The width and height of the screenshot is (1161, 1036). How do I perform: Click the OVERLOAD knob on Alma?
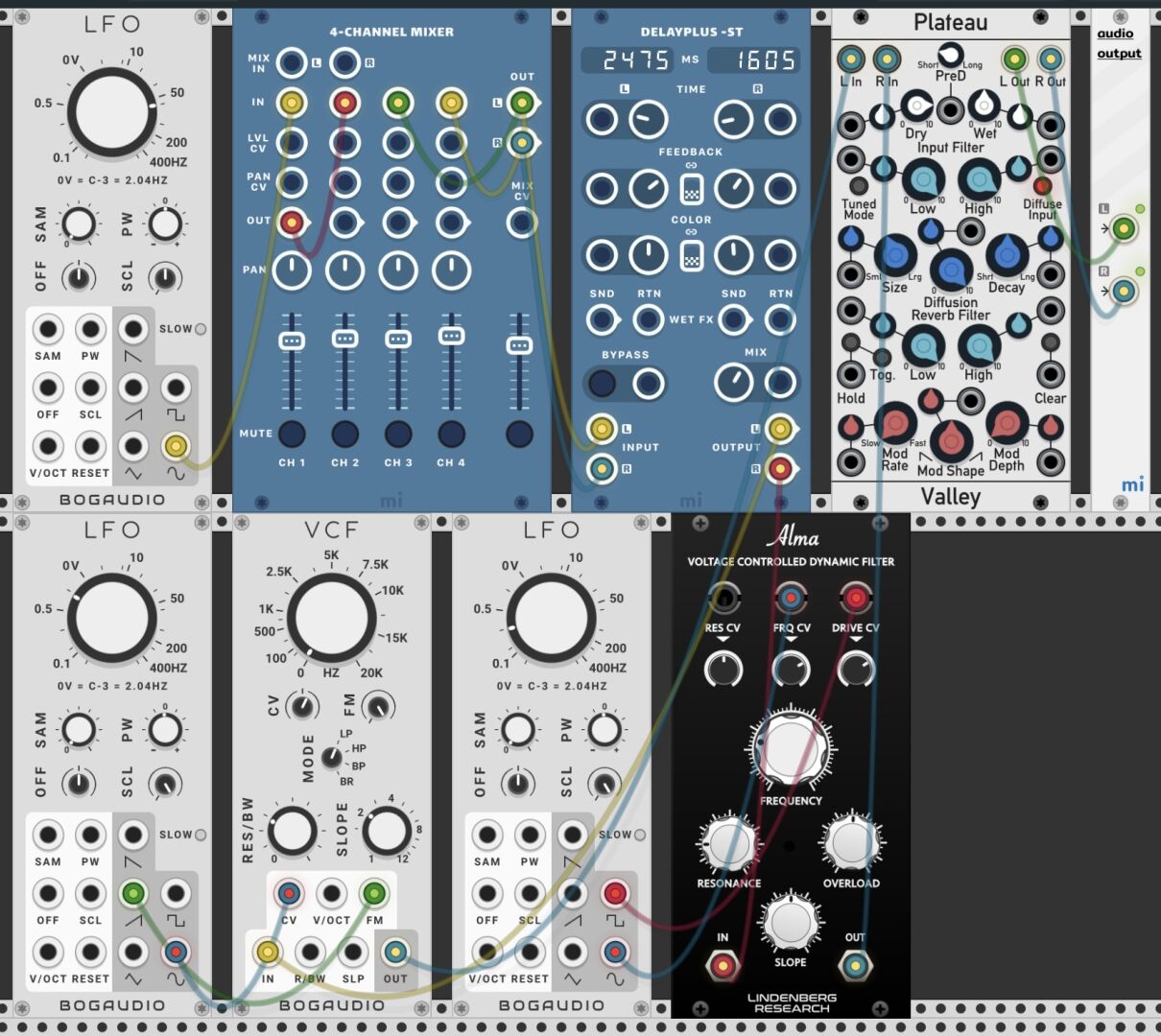(x=851, y=843)
